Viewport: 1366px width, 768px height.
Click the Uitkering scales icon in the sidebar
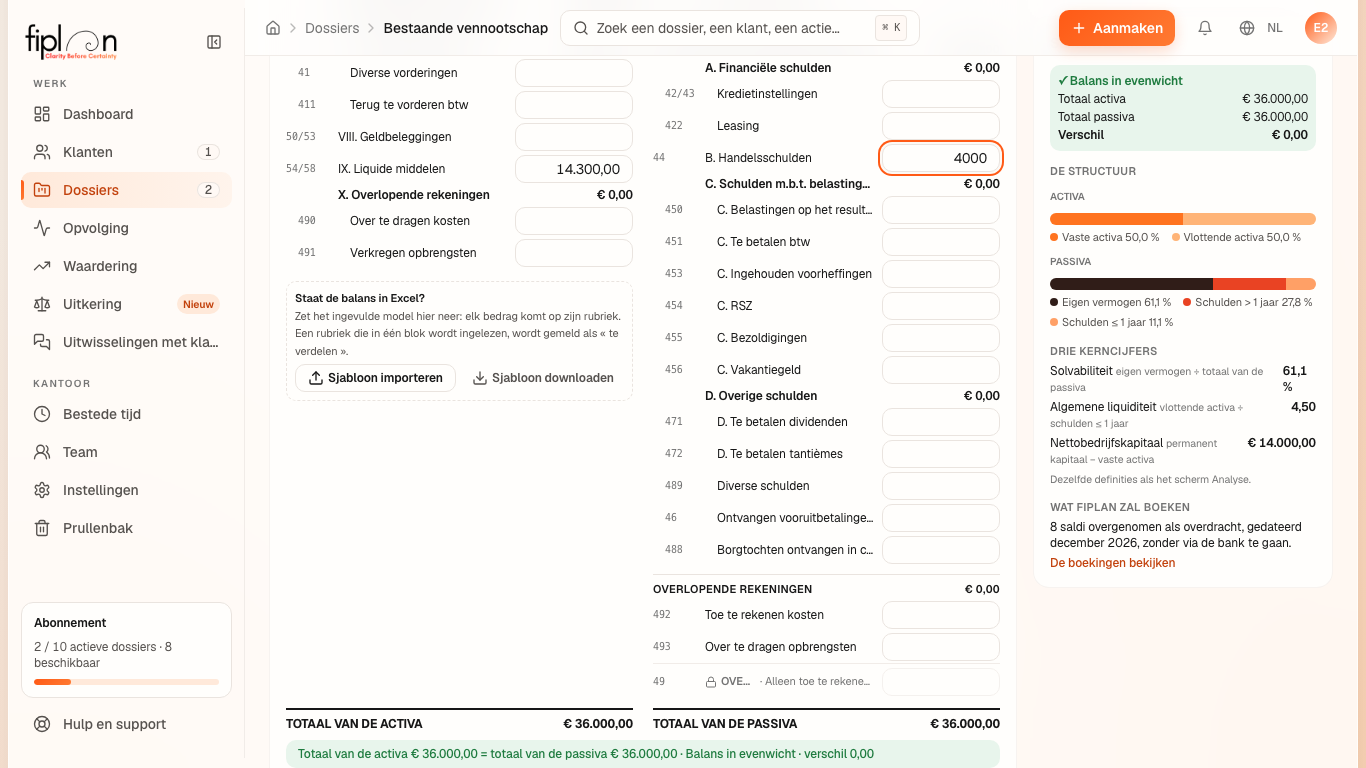pos(42,304)
